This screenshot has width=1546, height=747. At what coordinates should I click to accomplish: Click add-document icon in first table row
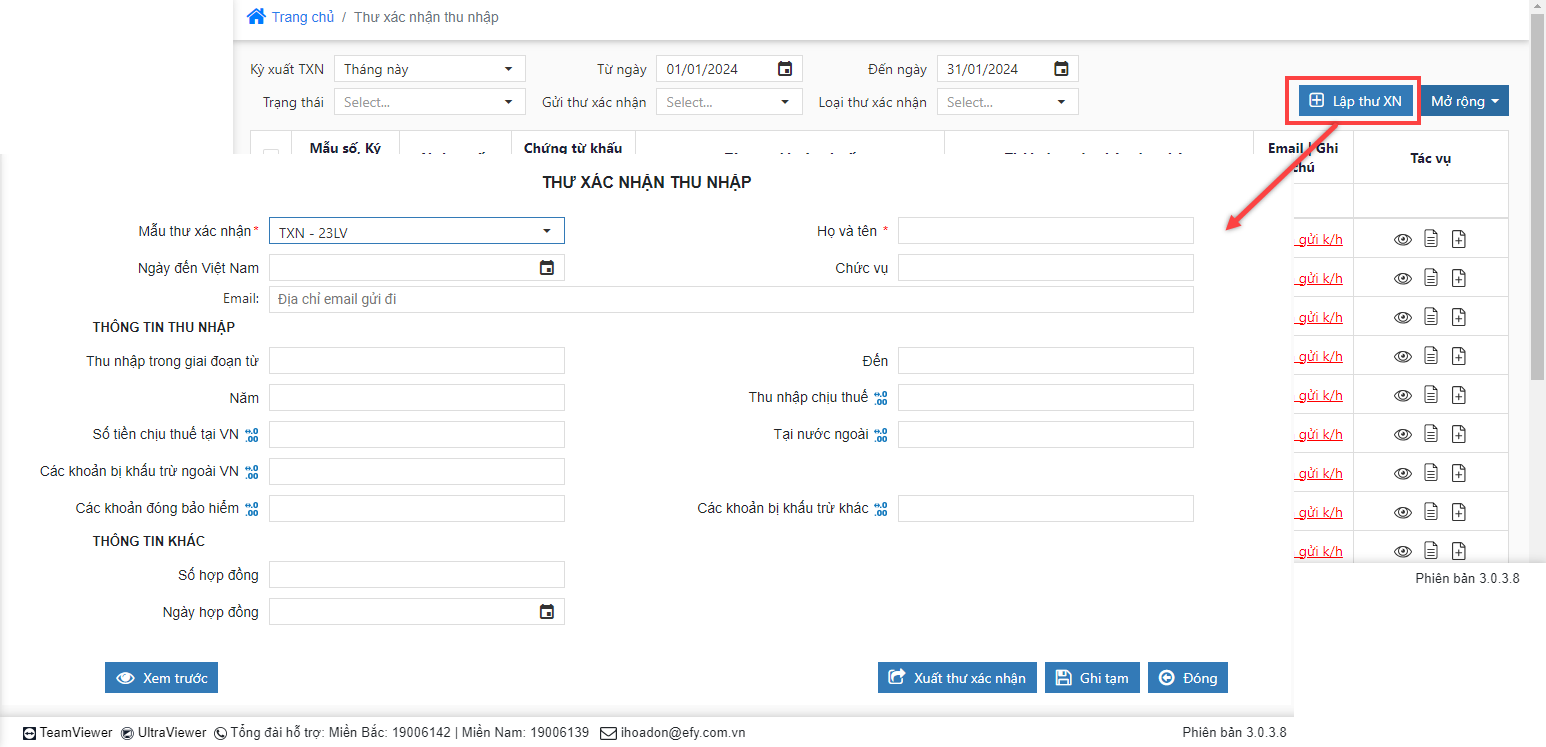click(1459, 239)
